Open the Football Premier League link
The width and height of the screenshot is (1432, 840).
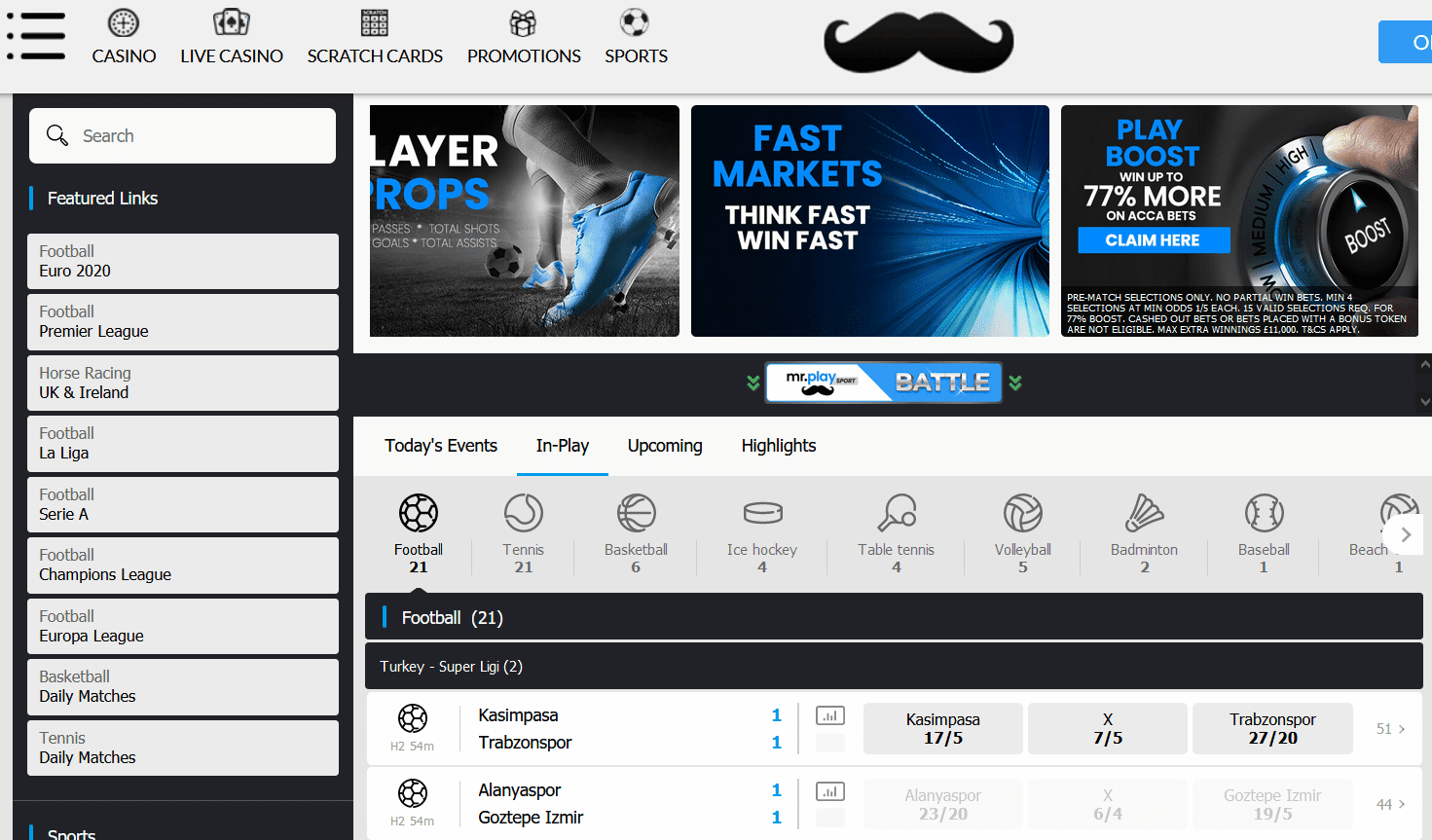tap(183, 322)
